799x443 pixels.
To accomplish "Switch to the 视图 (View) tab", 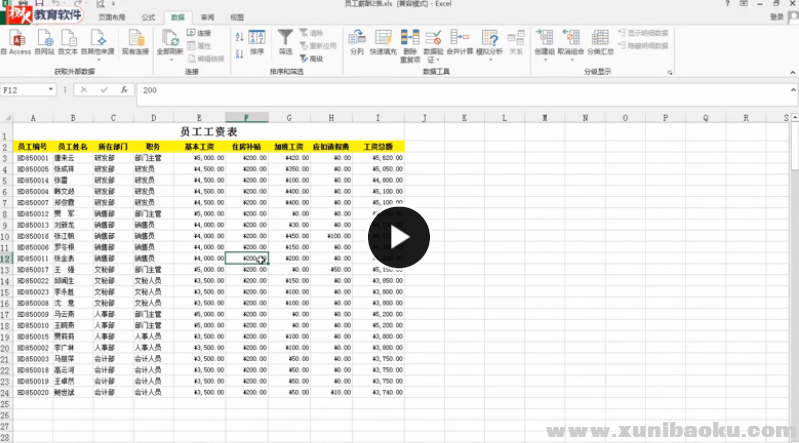I will 236,18.
